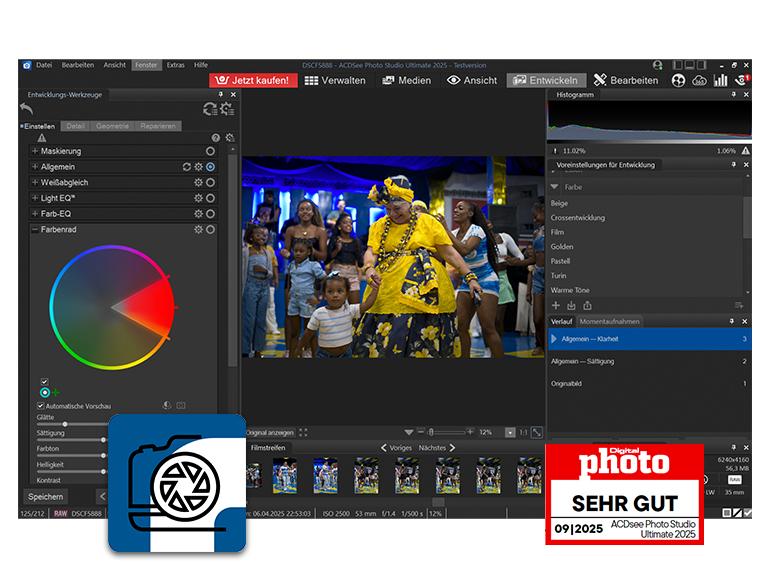The width and height of the screenshot is (770, 578).
Task: Click the user account icon in title bar
Action: (658, 65)
